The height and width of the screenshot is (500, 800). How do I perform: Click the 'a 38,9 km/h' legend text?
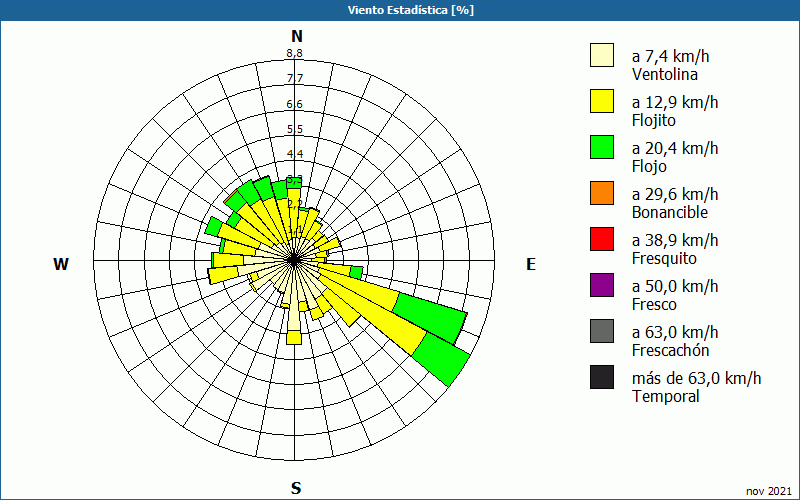[674, 240]
